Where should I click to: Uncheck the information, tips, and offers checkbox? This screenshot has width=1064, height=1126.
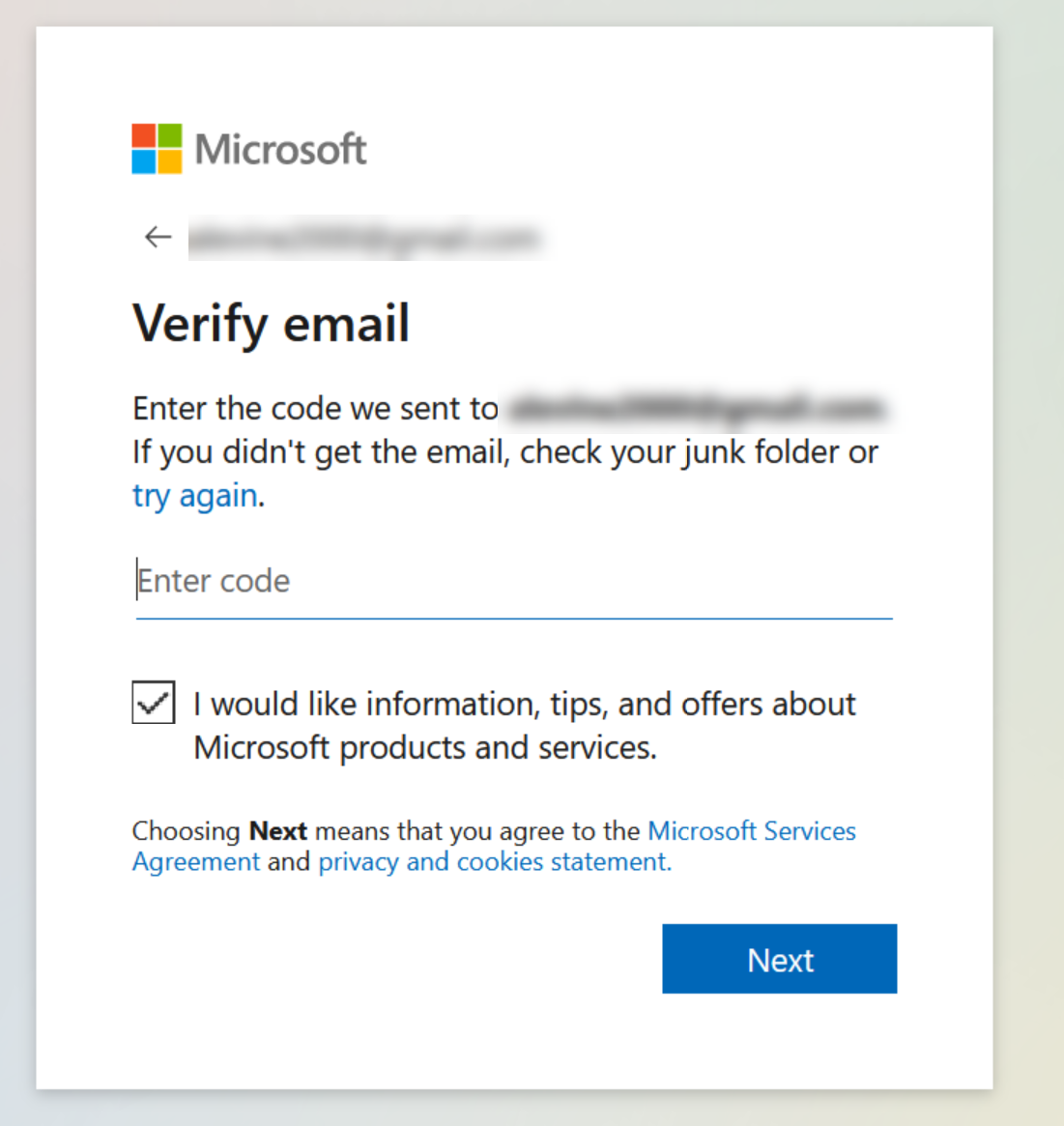point(154,702)
